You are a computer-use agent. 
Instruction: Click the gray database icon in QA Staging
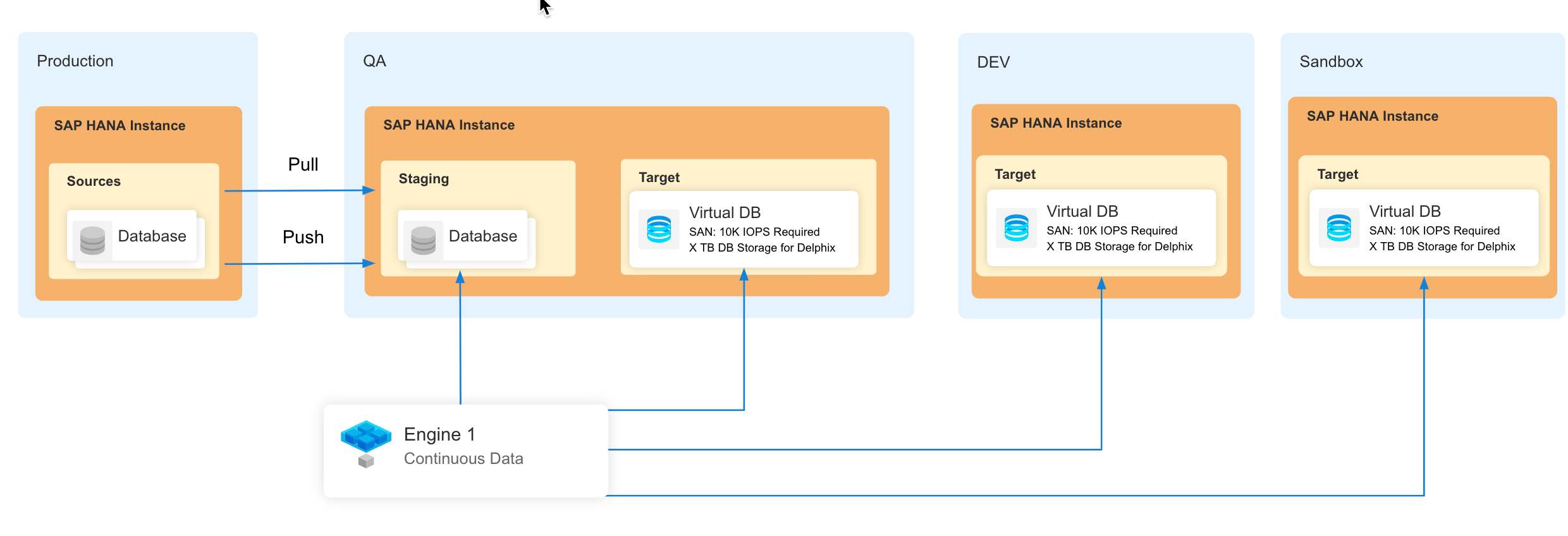pyautogui.click(x=423, y=240)
